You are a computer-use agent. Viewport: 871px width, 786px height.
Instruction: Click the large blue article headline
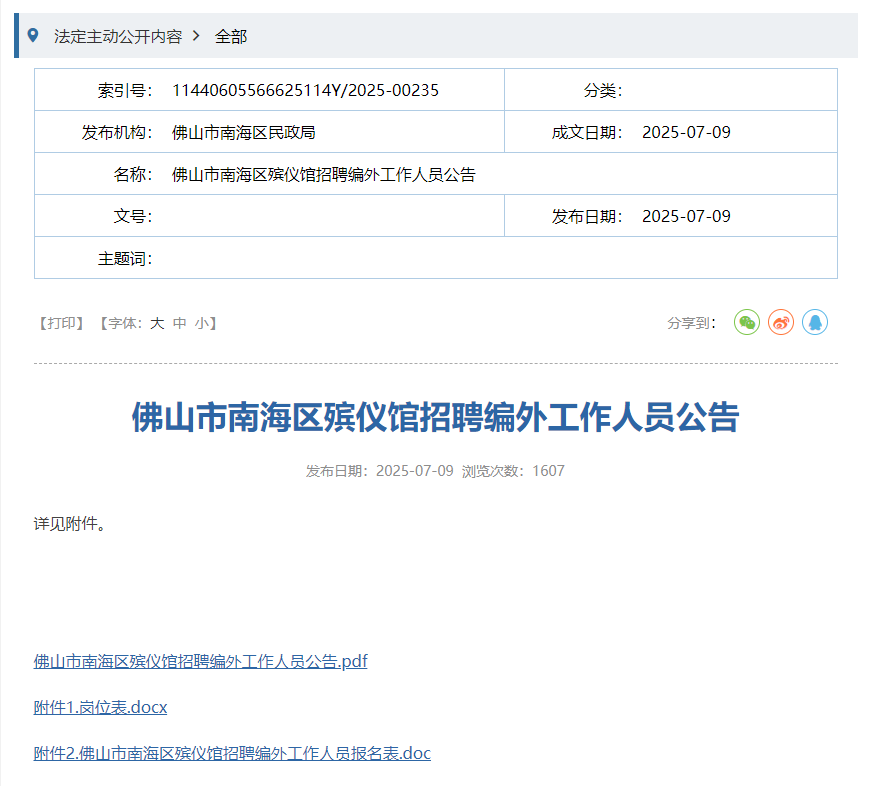pos(436,417)
